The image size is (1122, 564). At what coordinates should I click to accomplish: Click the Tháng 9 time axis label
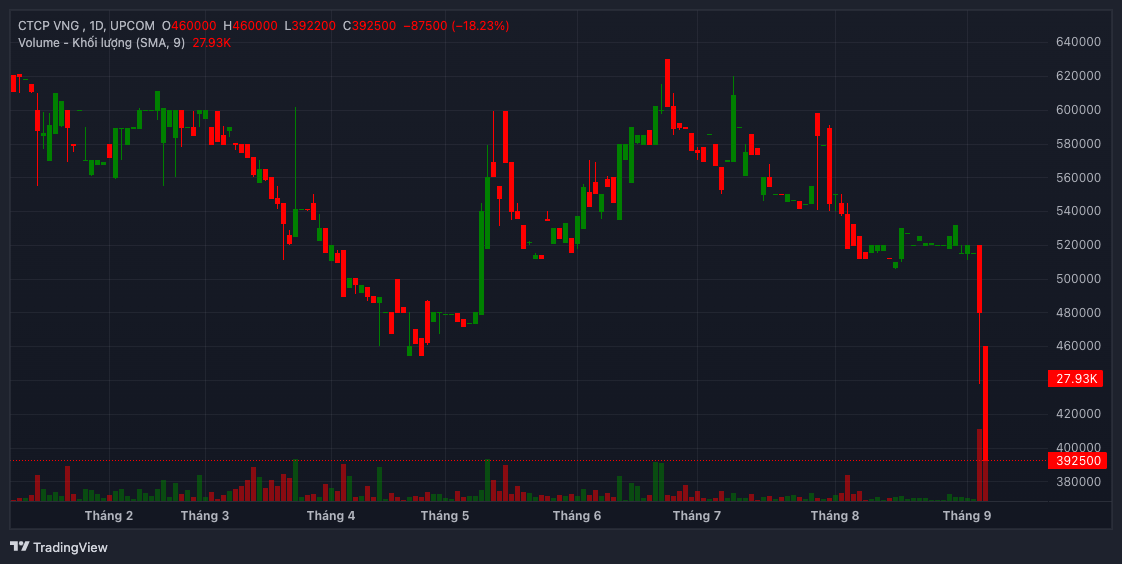click(x=967, y=516)
